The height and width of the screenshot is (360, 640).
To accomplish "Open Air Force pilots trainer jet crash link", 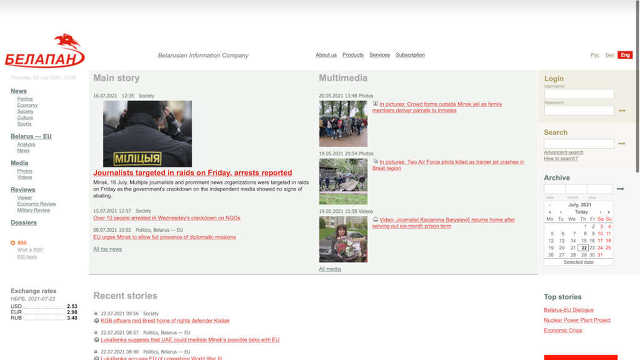I will 448,165.
